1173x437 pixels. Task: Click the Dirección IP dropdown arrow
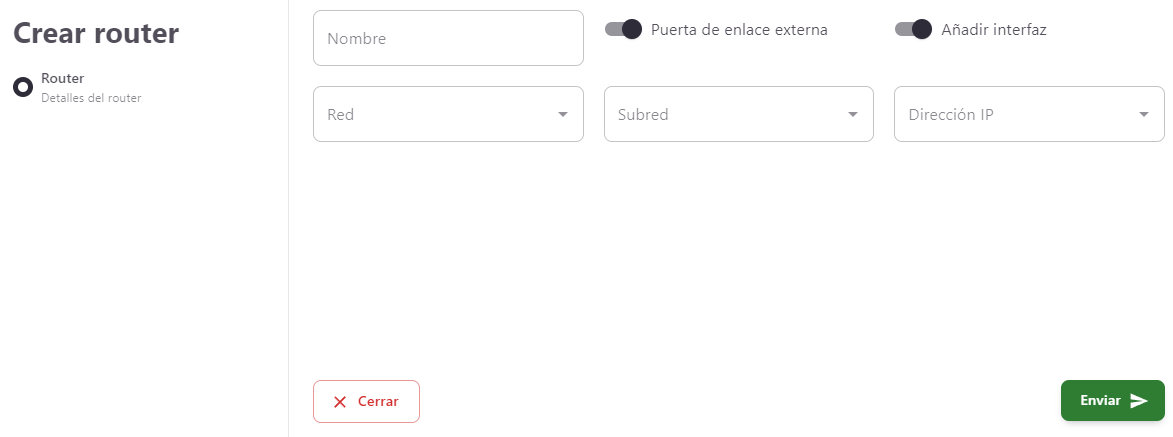[1144, 114]
